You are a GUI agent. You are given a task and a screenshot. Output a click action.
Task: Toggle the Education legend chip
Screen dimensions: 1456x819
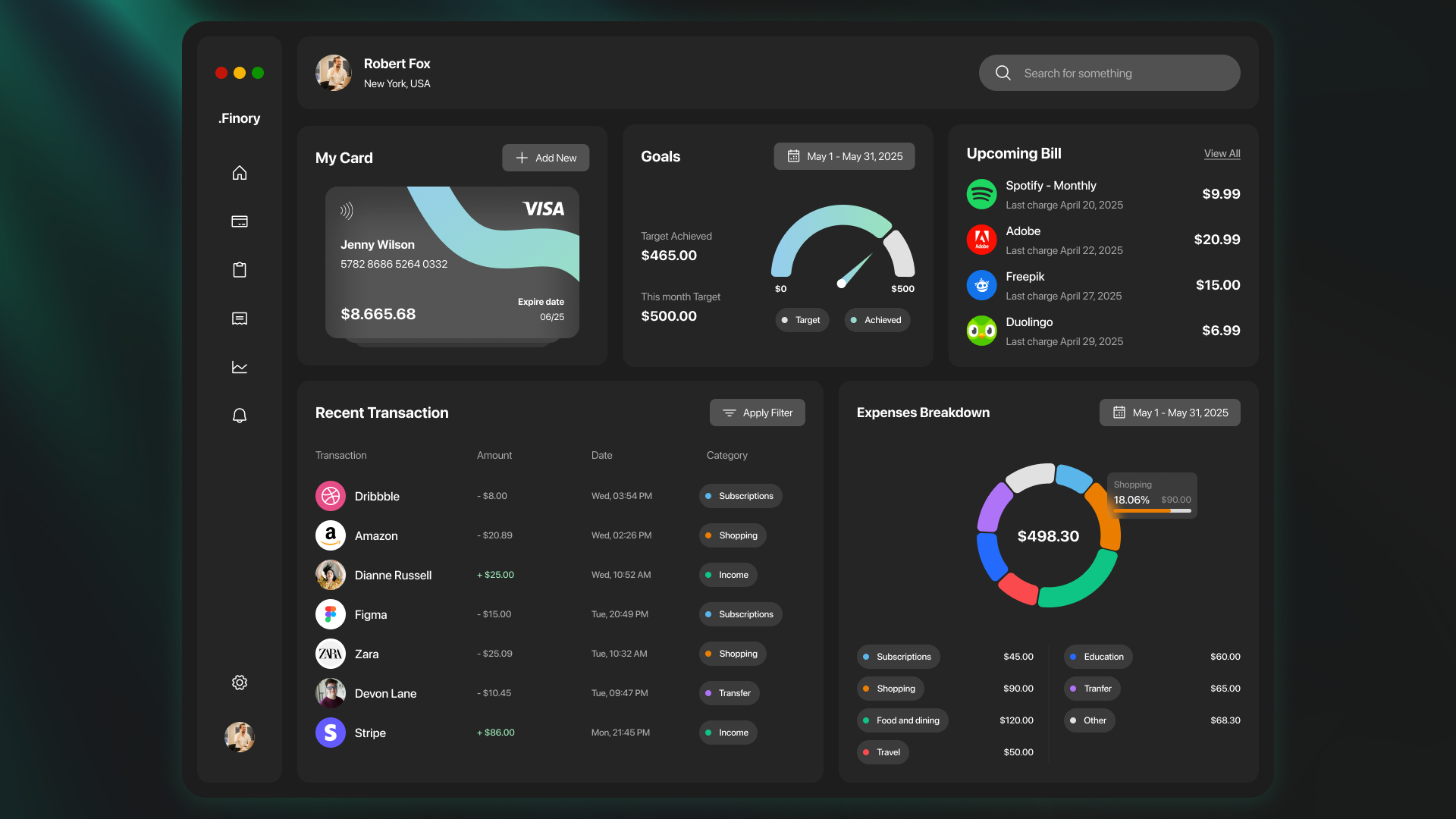tap(1098, 657)
